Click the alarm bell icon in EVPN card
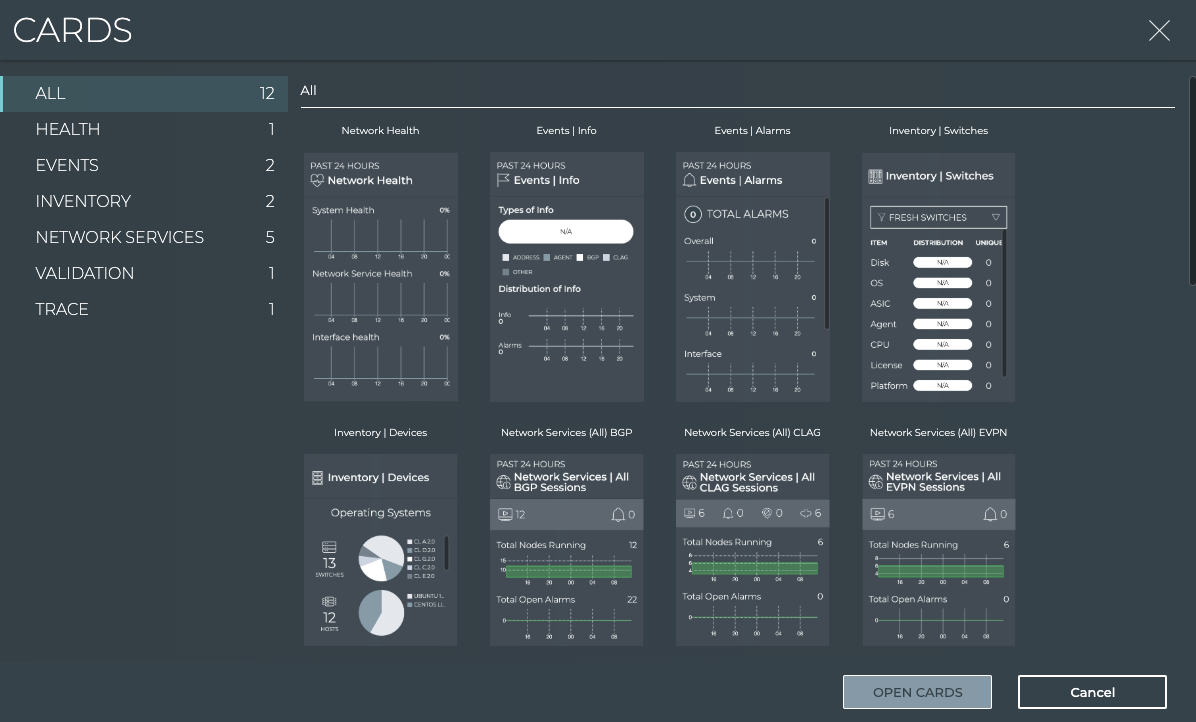Viewport: 1196px width, 722px height. [990, 514]
